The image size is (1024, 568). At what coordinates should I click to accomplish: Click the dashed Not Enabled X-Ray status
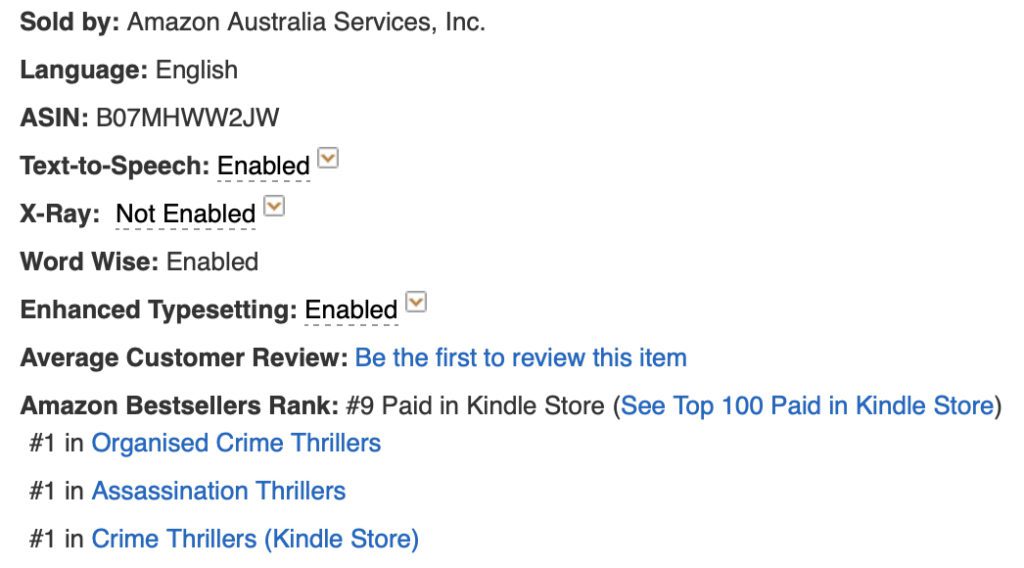click(x=186, y=214)
